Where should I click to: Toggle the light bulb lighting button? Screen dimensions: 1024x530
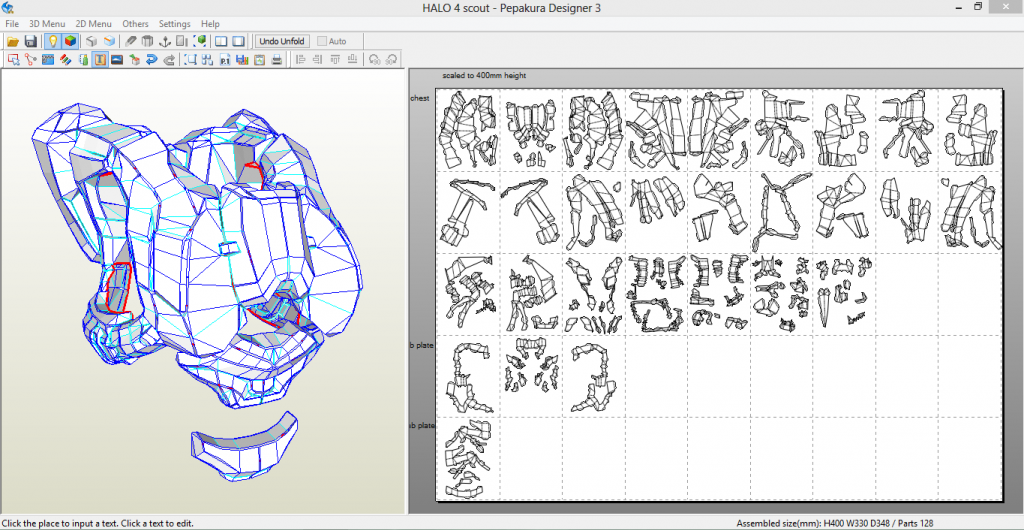[x=53, y=41]
